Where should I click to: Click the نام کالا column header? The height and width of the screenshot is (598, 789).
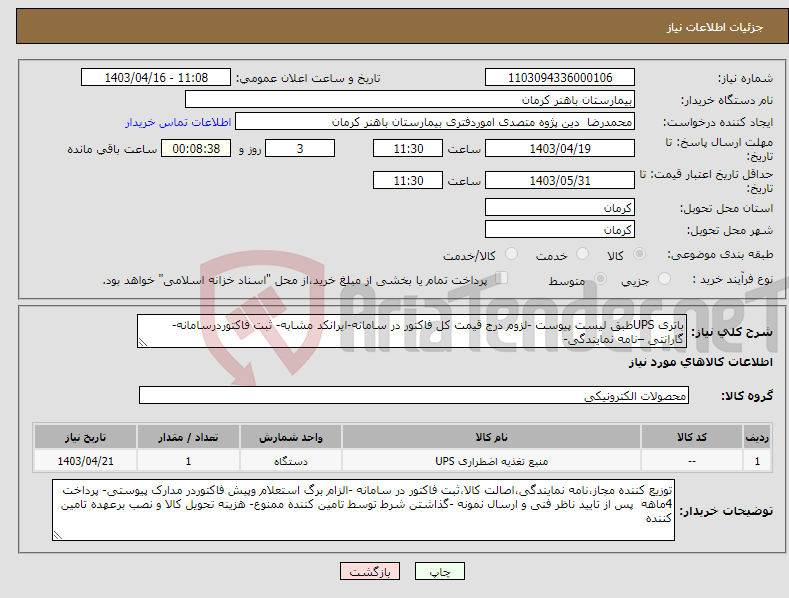point(491,437)
